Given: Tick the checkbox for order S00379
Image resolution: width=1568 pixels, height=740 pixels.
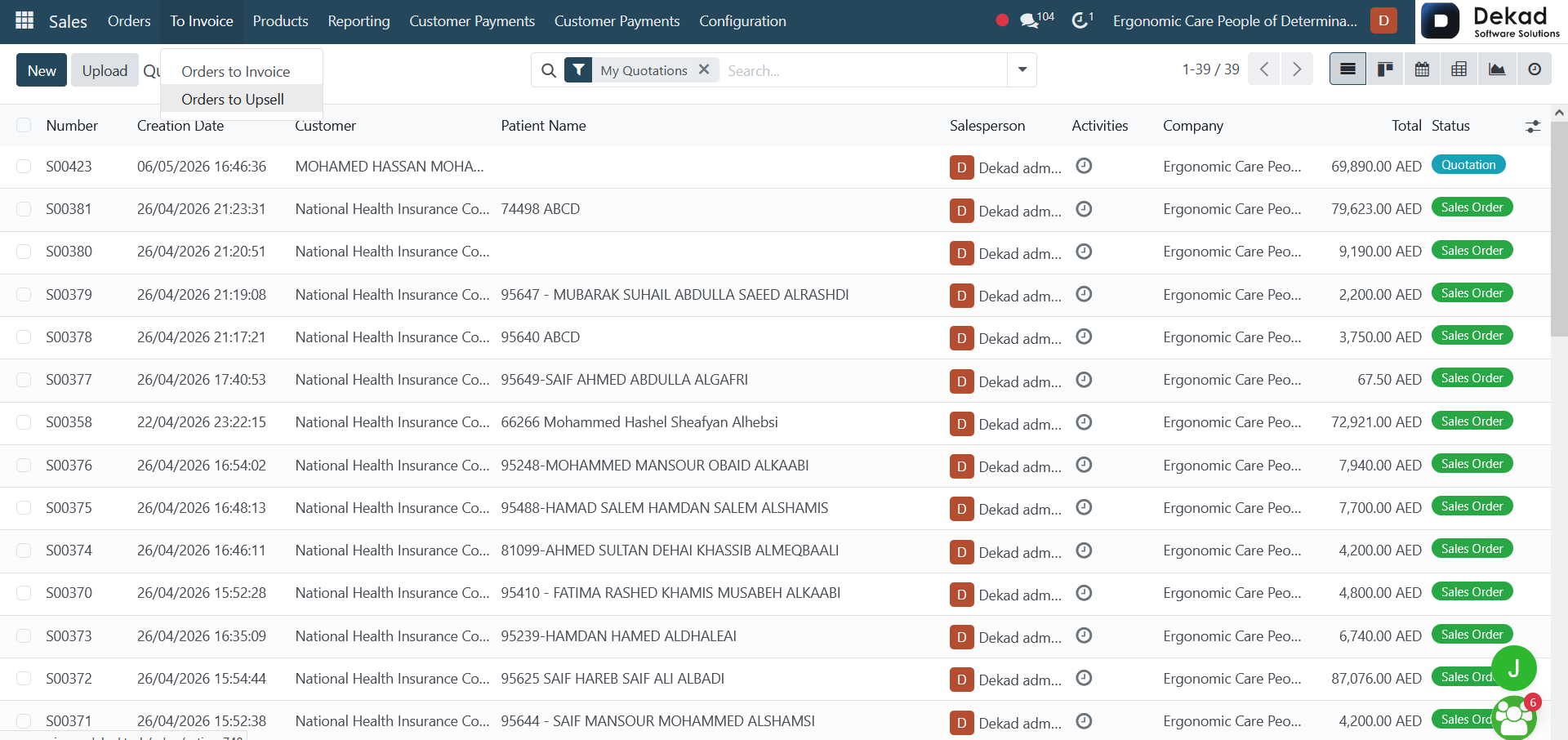Looking at the screenshot, I should click(24, 294).
